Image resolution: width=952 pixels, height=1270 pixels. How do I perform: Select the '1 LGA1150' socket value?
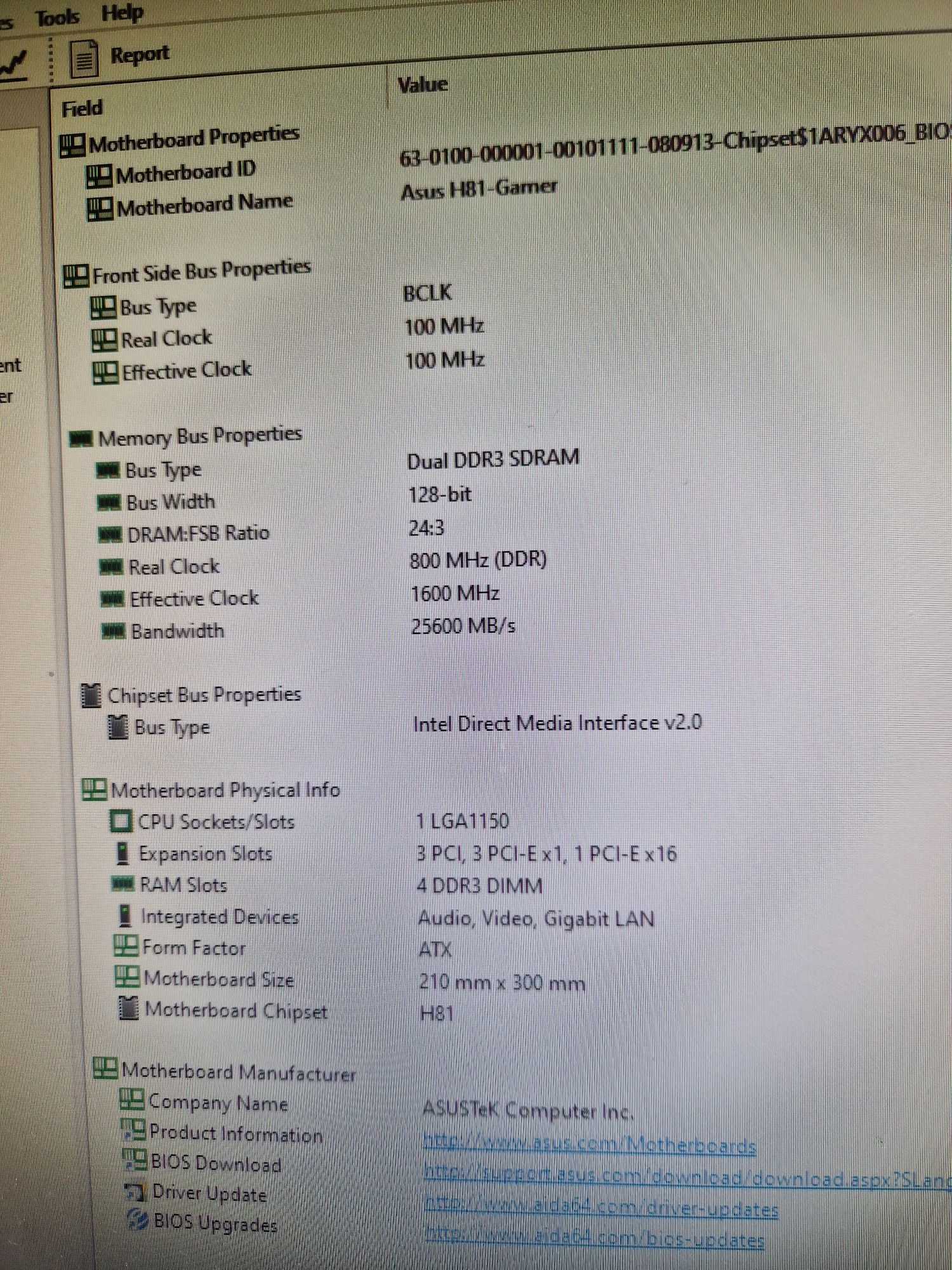pos(462,820)
